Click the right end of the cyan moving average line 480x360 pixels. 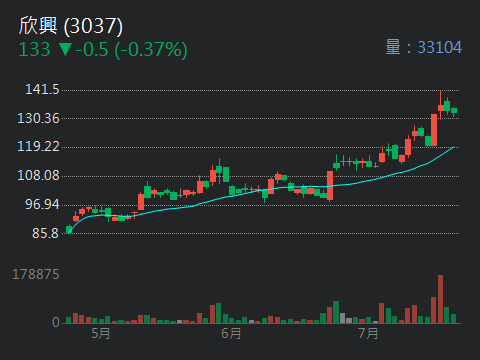(453, 147)
